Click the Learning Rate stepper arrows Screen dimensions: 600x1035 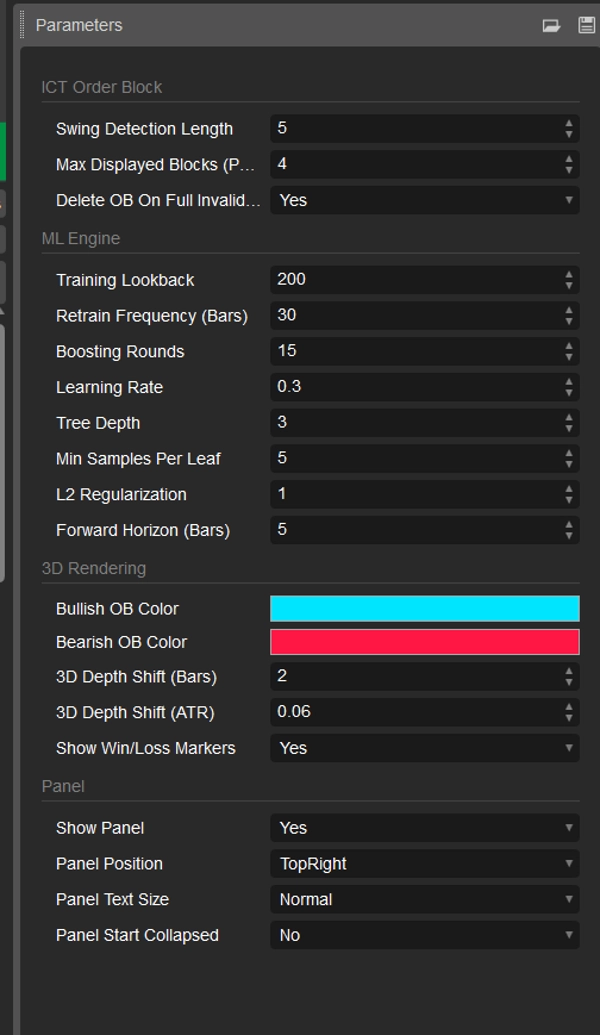pyautogui.click(x=569, y=387)
